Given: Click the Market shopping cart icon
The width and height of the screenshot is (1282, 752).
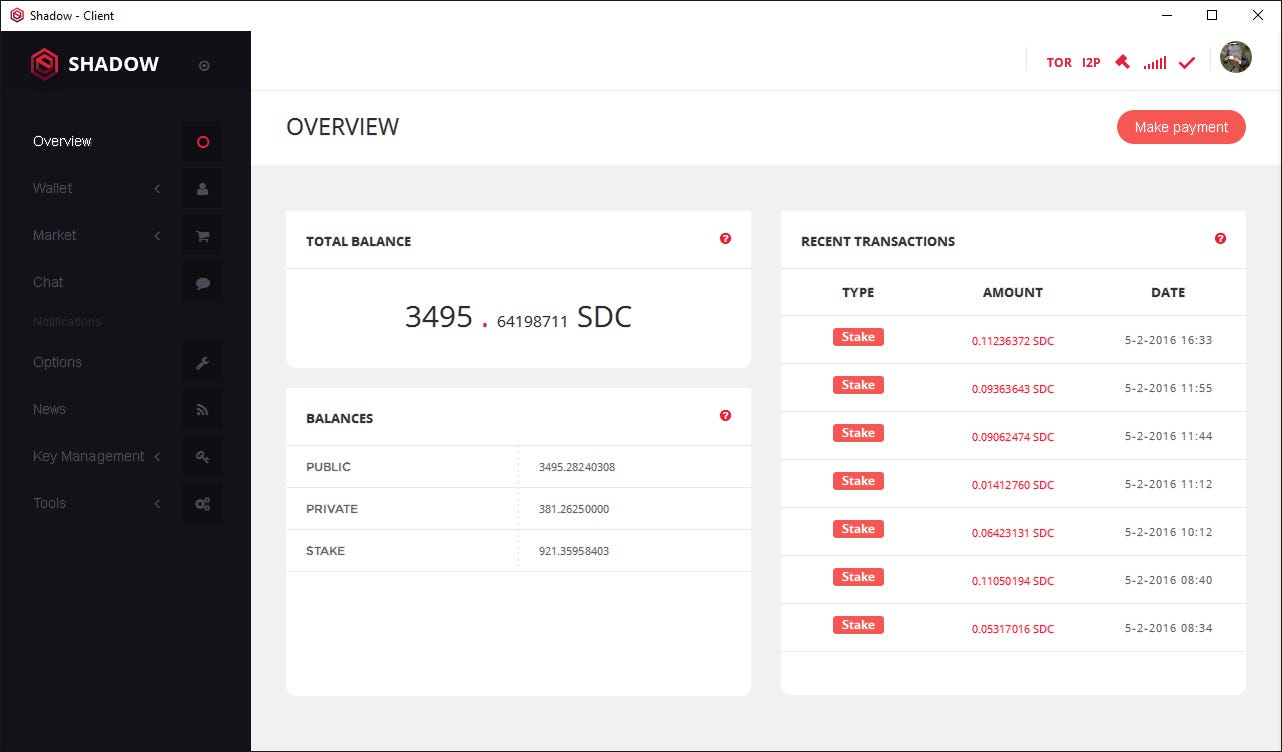Looking at the screenshot, I should [202, 235].
